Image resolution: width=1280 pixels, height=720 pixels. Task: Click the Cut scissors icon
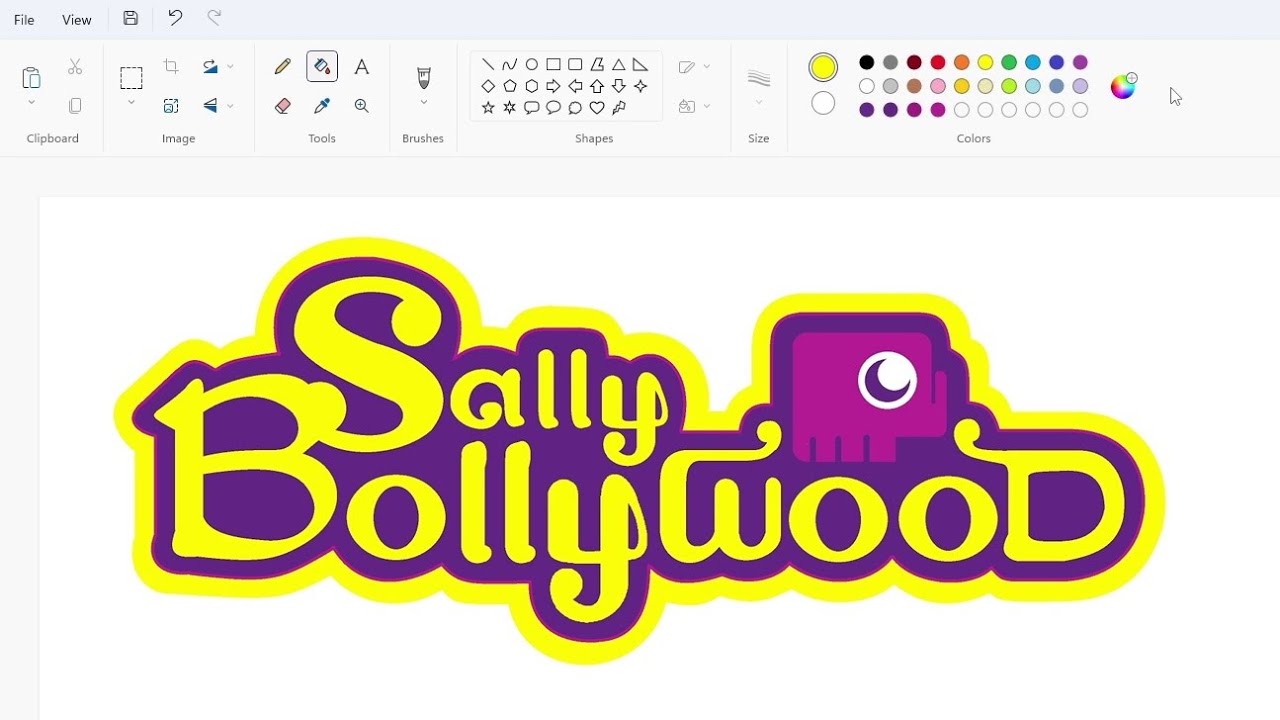click(x=75, y=67)
